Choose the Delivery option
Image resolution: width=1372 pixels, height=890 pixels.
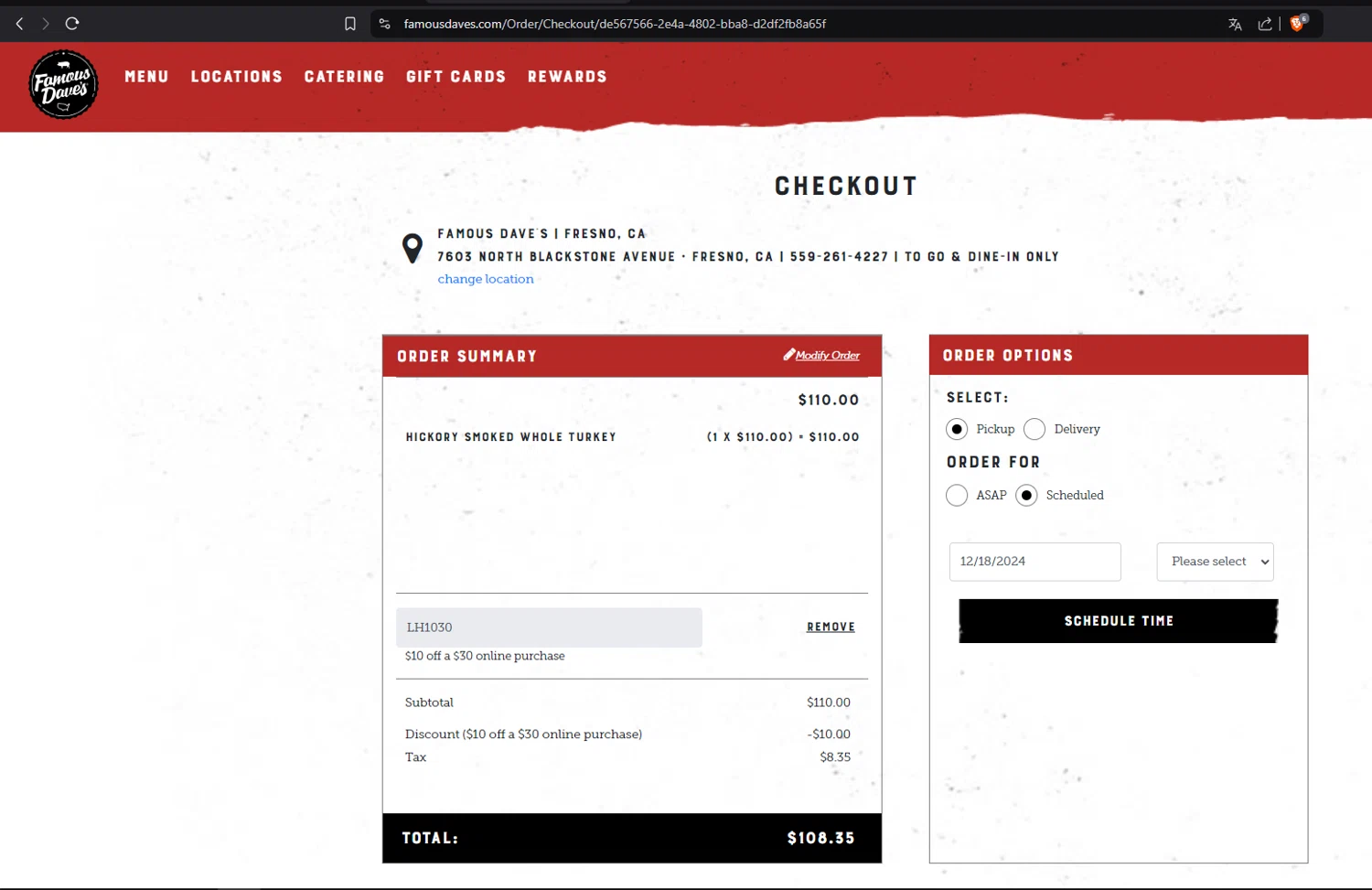(1034, 429)
